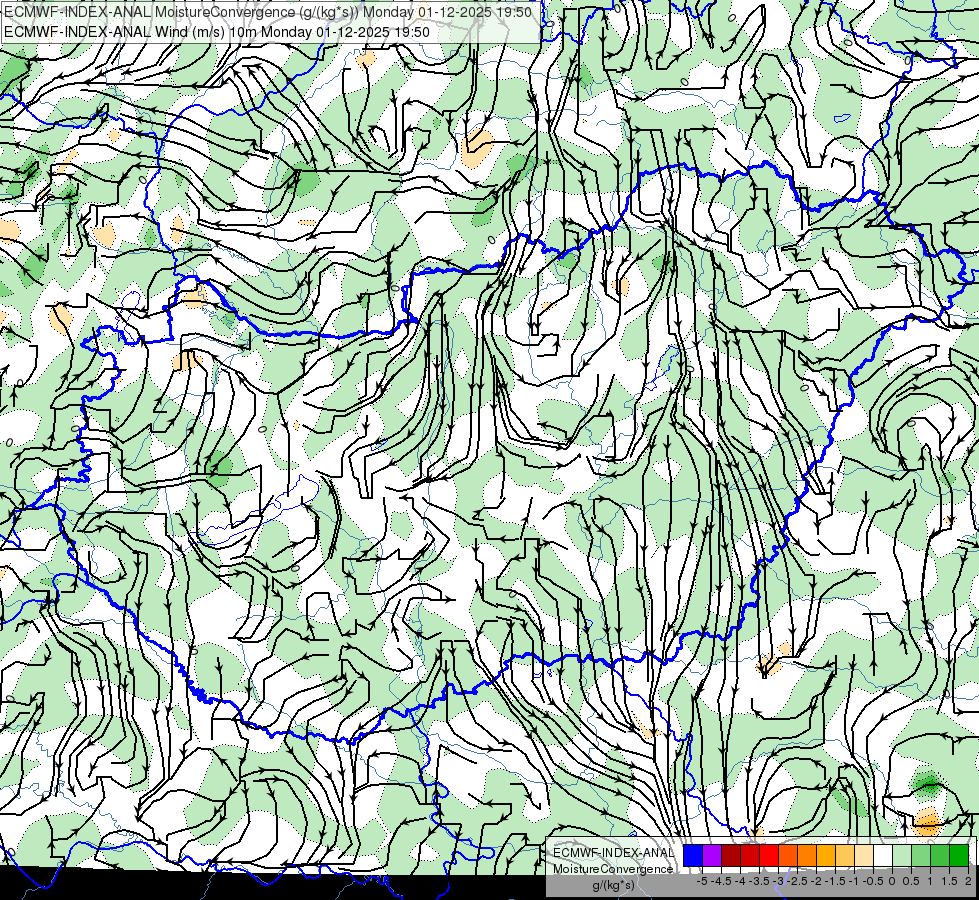Click the '-5' legend tick label
The width and height of the screenshot is (979, 900).
[x=702, y=881]
